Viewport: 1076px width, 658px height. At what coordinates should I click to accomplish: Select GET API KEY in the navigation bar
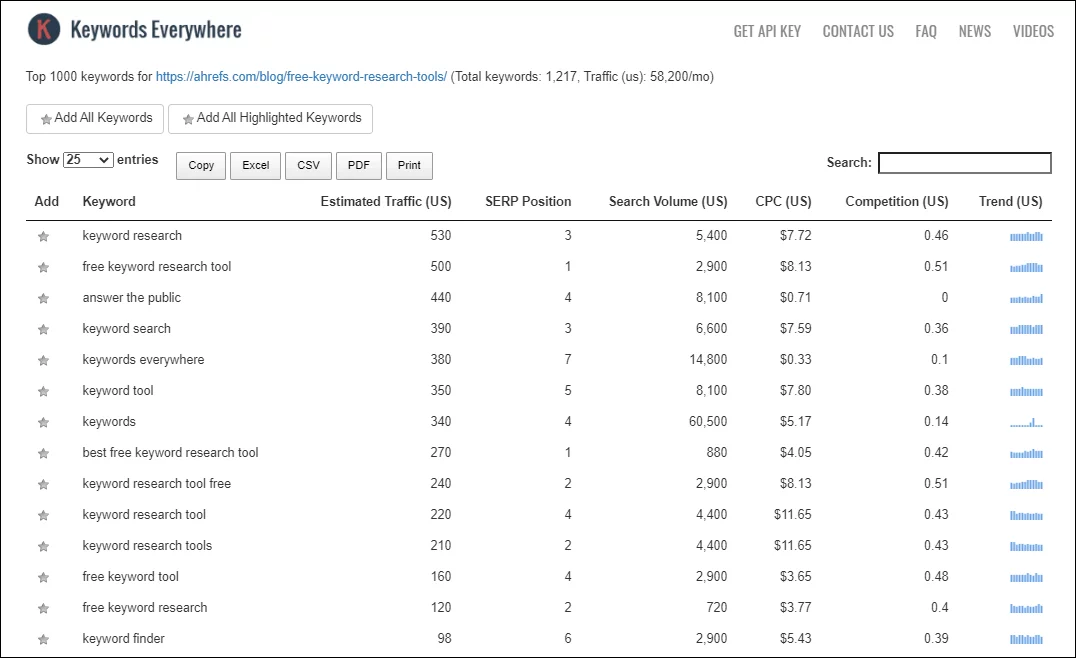point(767,31)
